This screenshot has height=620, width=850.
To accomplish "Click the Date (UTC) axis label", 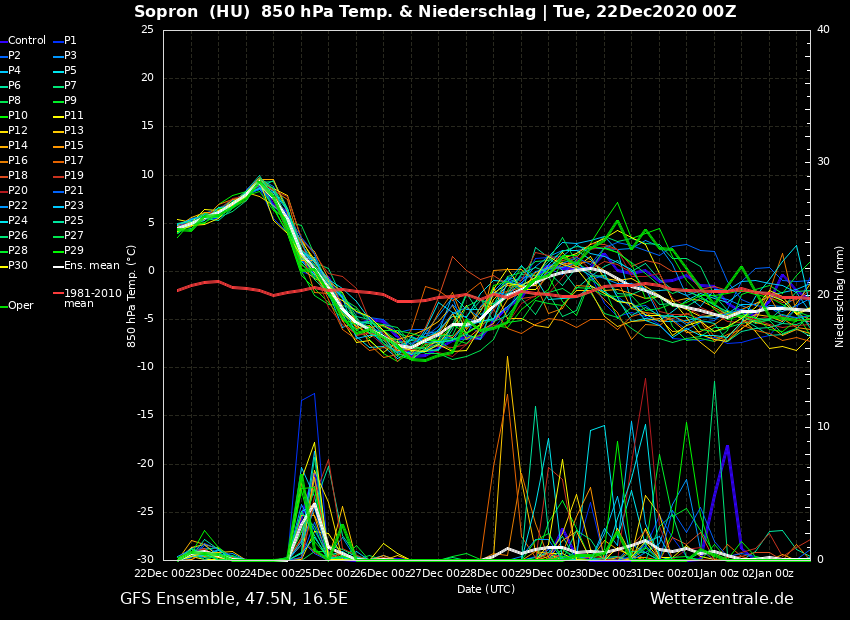I will point(486,590).
